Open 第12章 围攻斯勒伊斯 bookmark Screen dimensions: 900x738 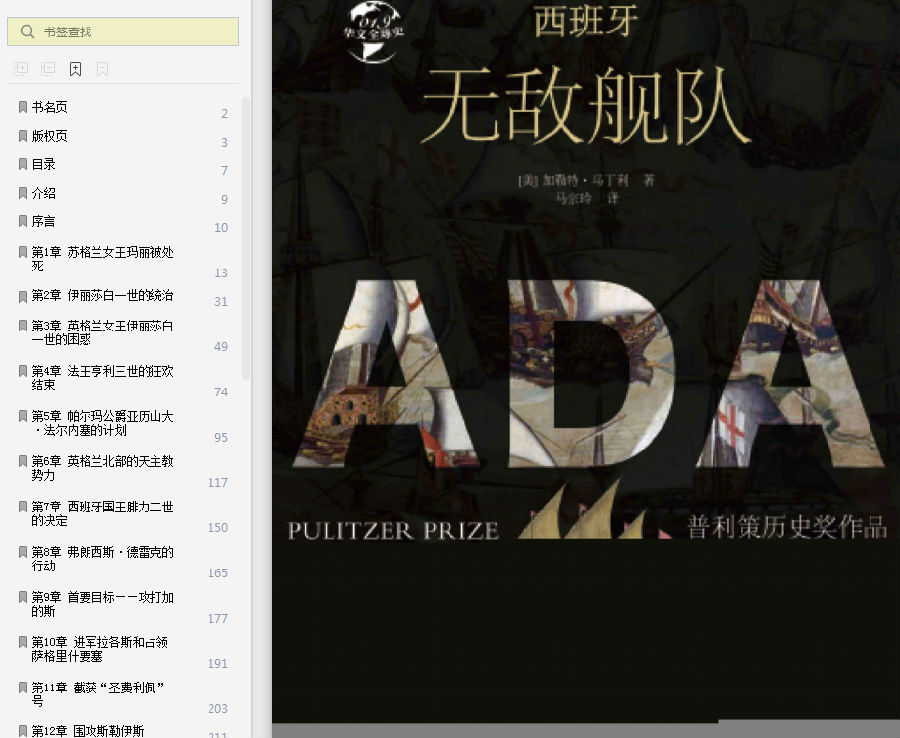(x=88, y=731)
